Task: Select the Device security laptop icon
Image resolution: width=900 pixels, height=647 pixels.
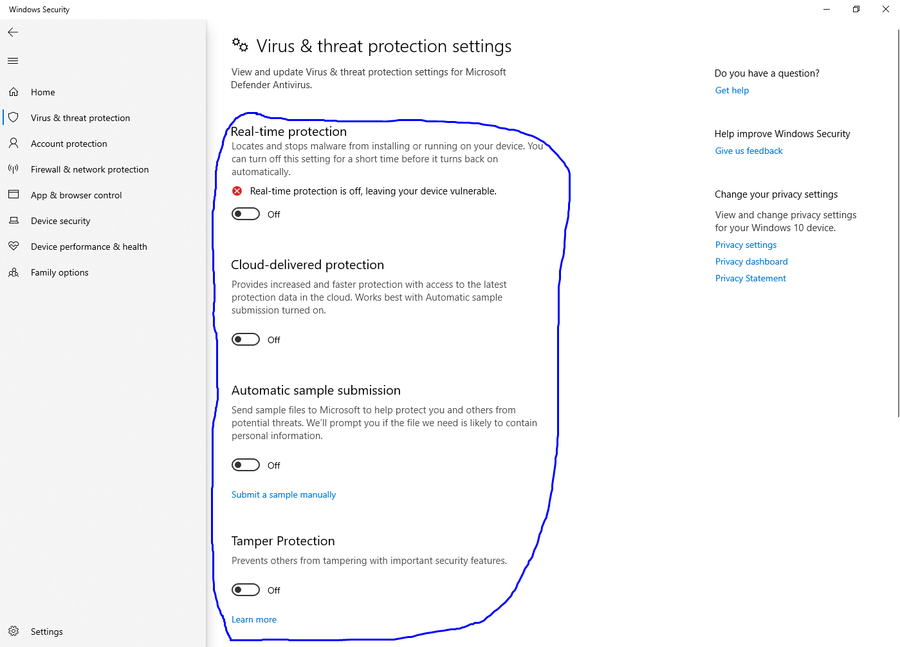Action: (x=14, y=220)
